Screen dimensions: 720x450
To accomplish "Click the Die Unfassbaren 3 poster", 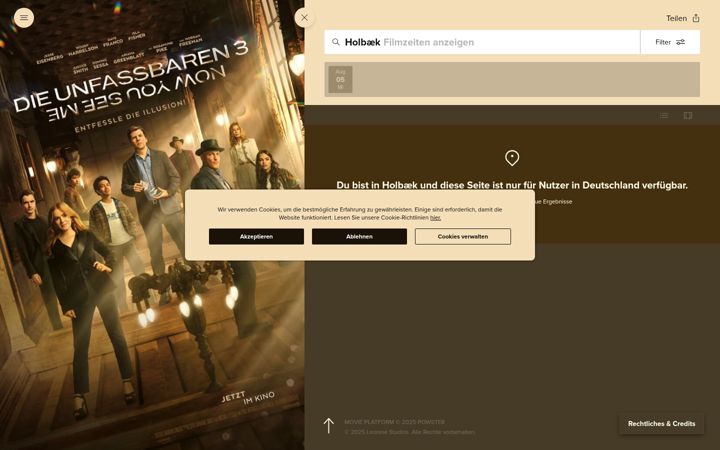I will (x=152, y=225).
